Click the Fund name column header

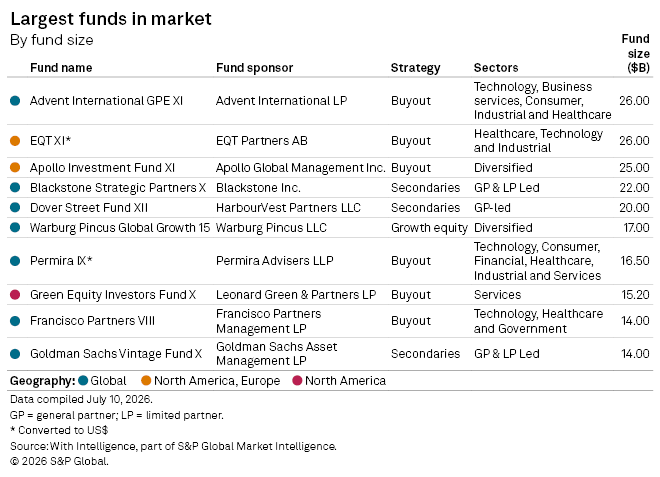coord(61,68)
